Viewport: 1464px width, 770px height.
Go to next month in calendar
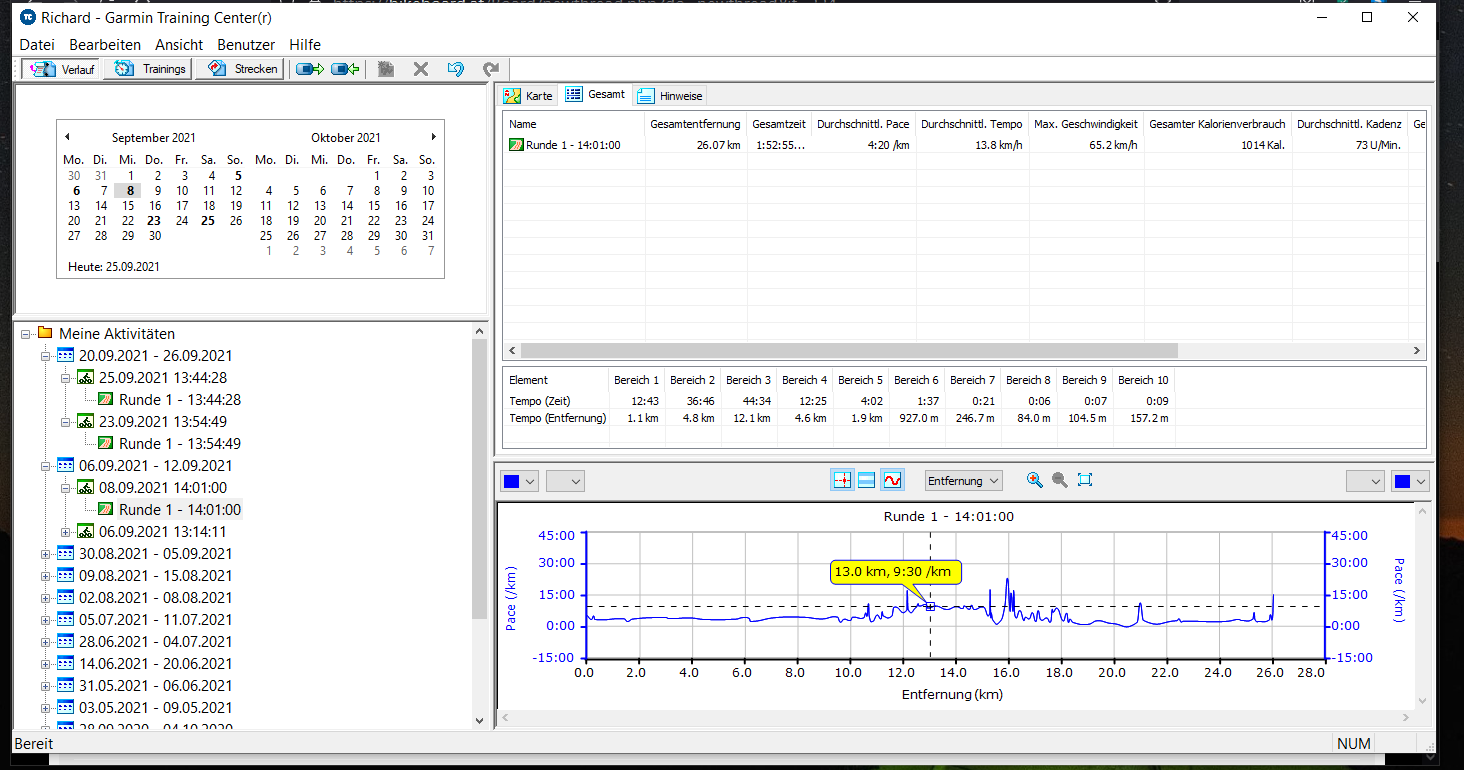[433, 137]
